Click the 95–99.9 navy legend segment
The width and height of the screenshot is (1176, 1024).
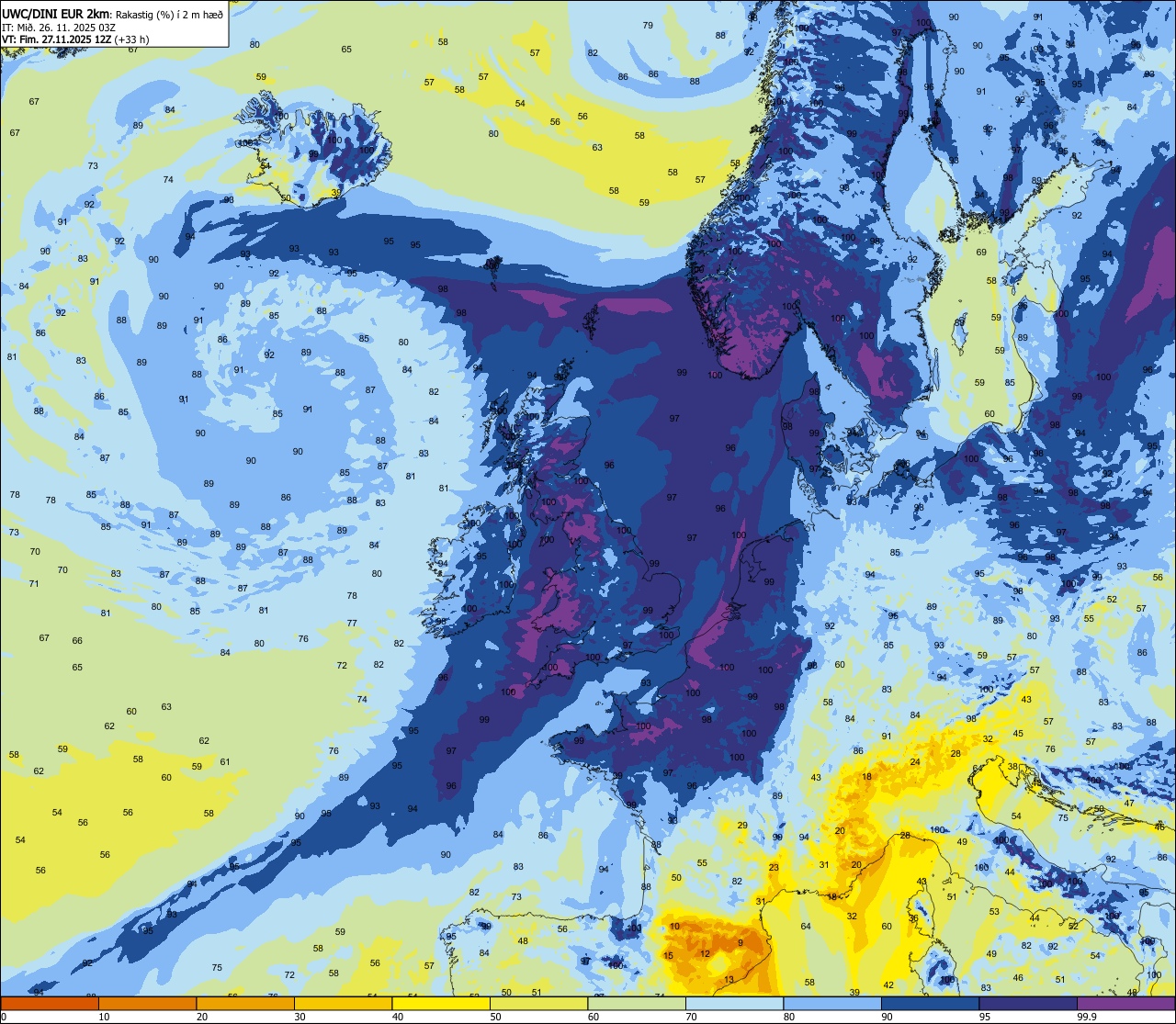(1028, 1003)
